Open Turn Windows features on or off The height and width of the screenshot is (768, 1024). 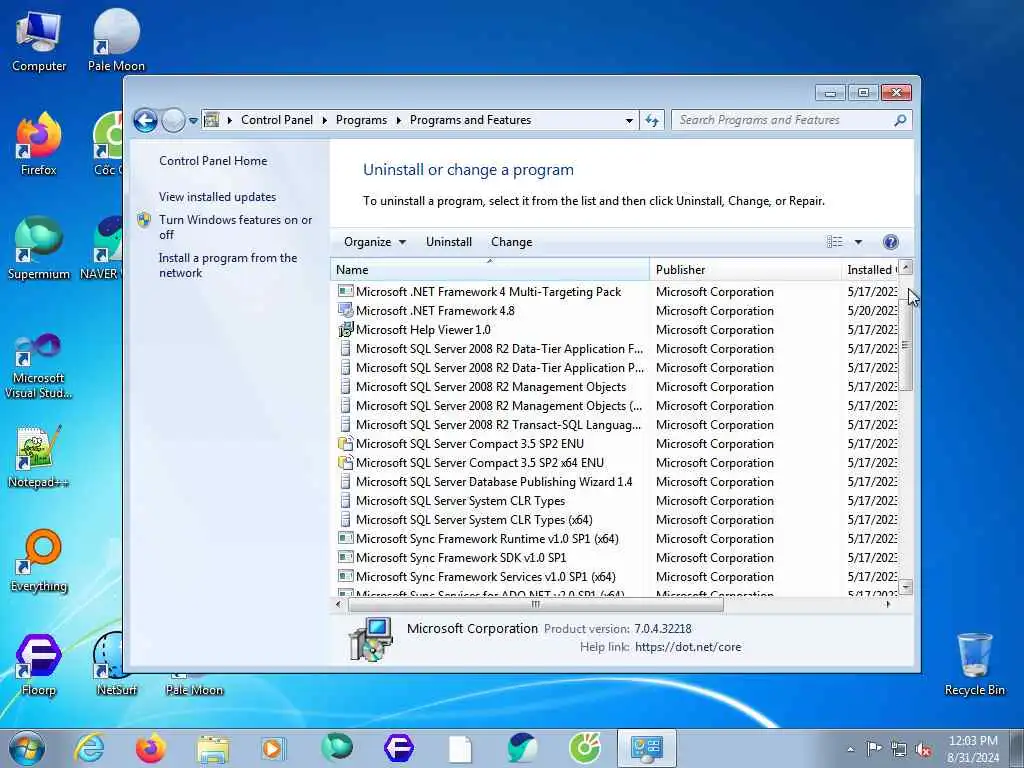point(235,227)
